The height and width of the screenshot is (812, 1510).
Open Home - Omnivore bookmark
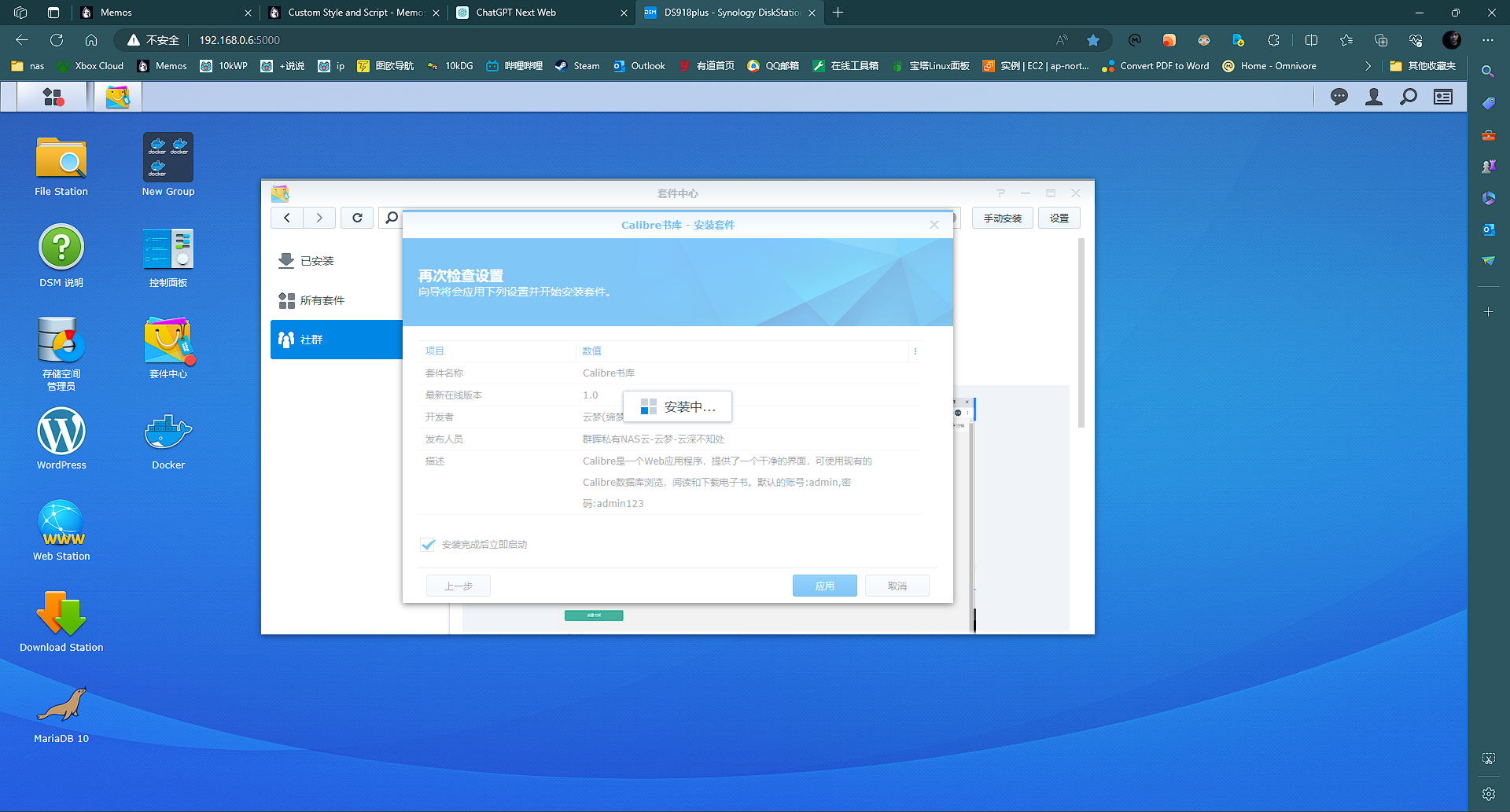coord(1269,66)
